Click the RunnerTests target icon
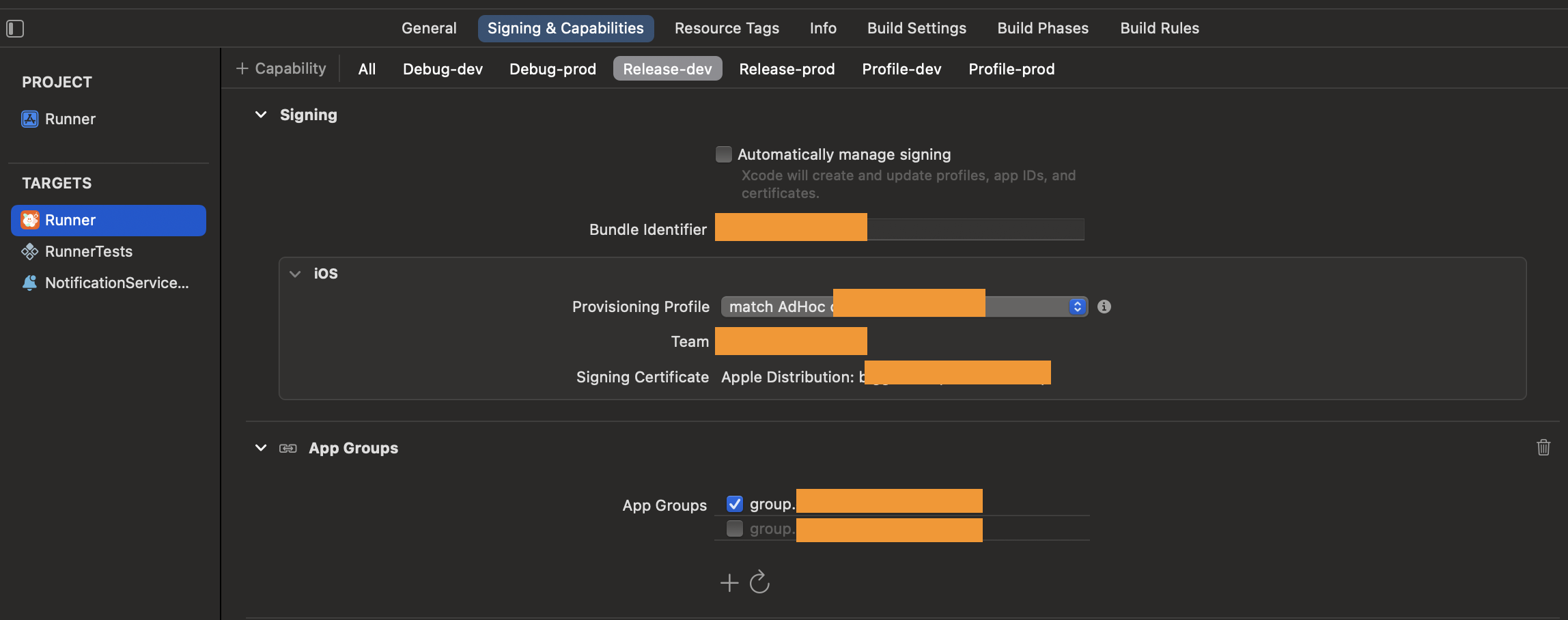This screenshot has width=1568, height=620. [x=30, y=252]
